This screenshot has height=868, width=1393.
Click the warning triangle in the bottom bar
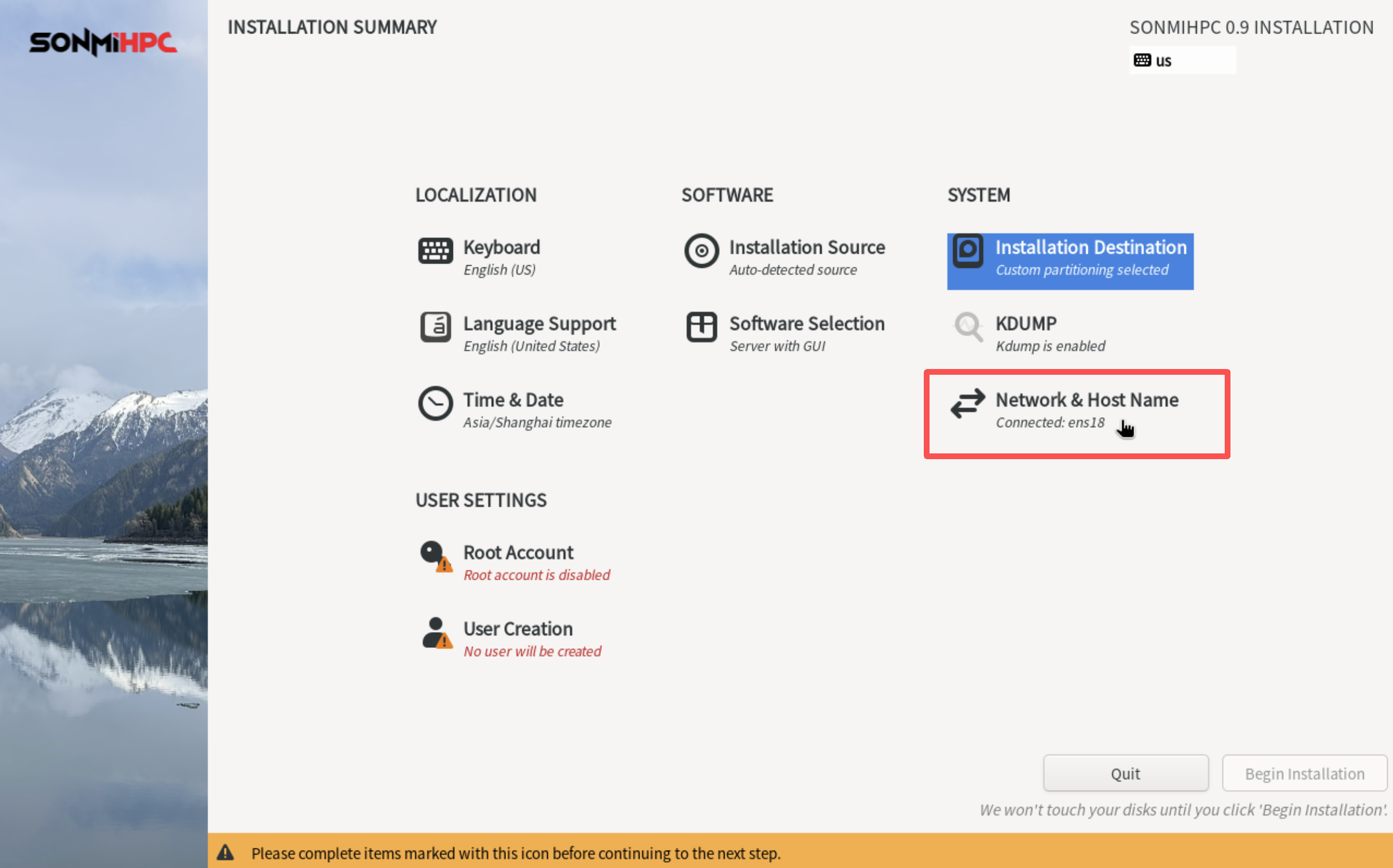(225, 852)
